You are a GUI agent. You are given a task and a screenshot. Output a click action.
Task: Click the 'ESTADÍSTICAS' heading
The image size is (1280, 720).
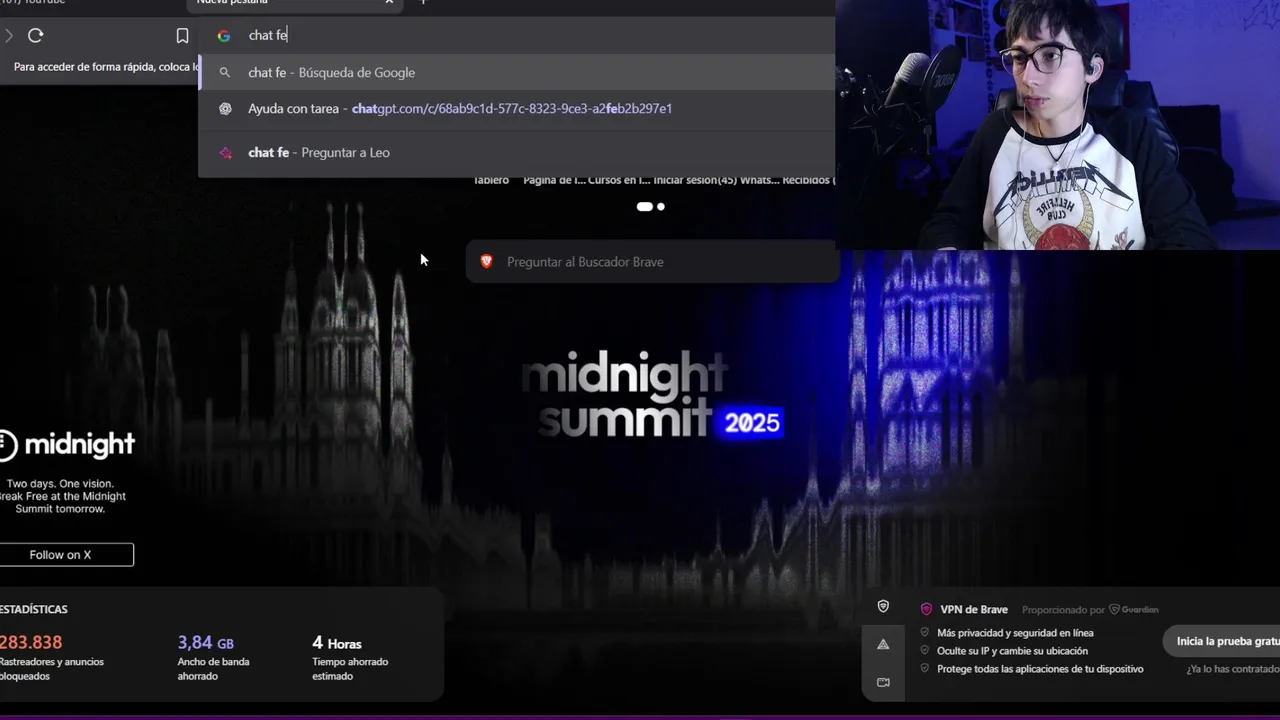pos(34,610)
